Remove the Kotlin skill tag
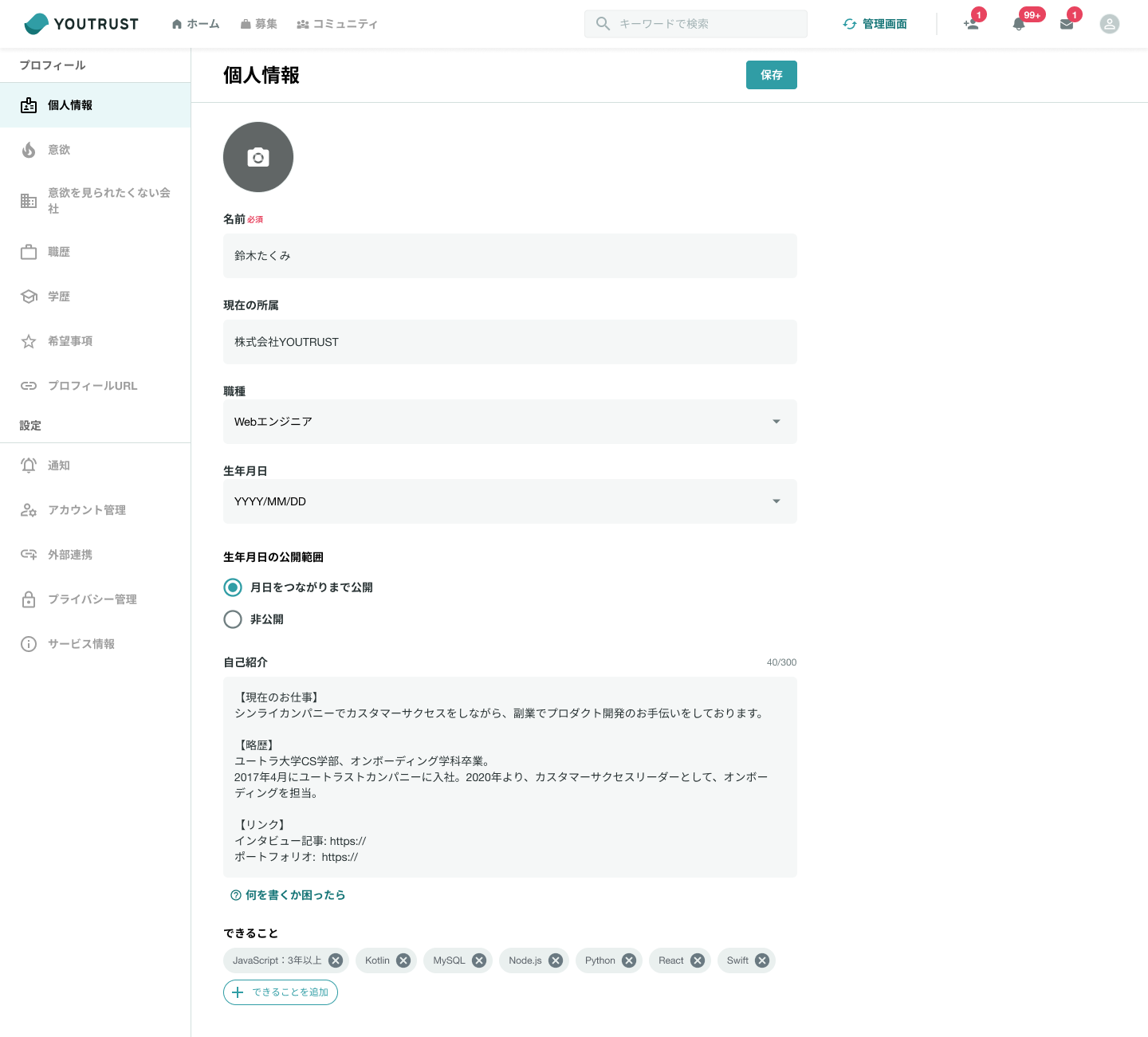 [404, 960]
